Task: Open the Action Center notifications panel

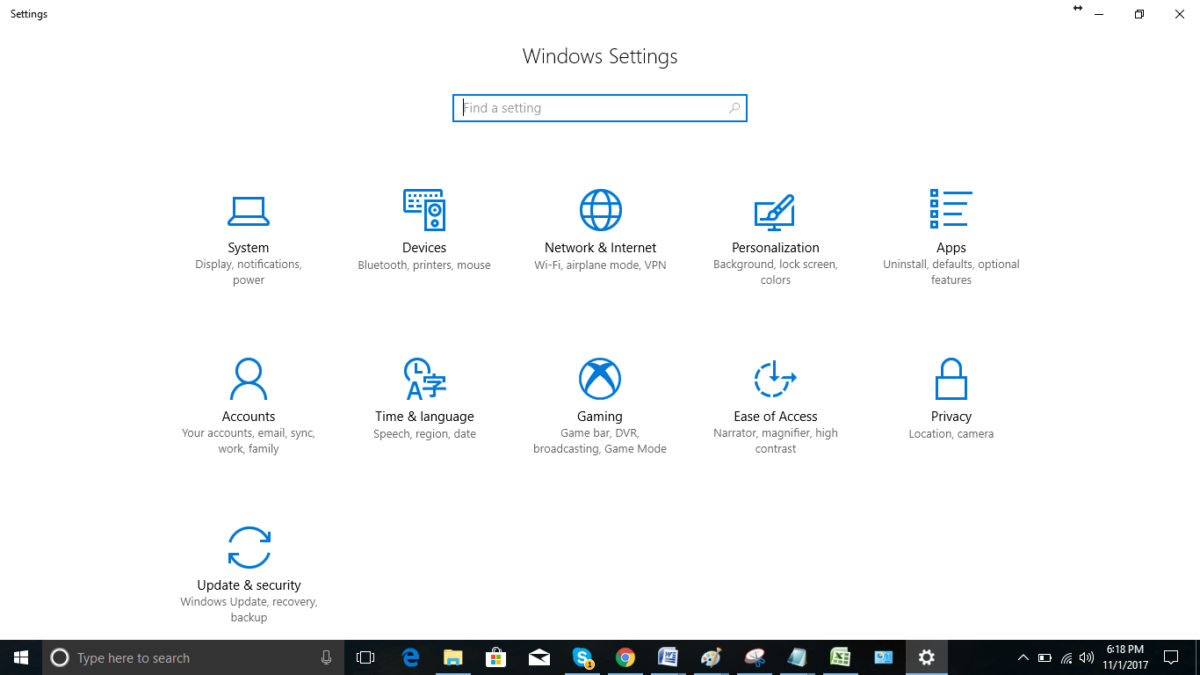Action: click(1171, 658)
